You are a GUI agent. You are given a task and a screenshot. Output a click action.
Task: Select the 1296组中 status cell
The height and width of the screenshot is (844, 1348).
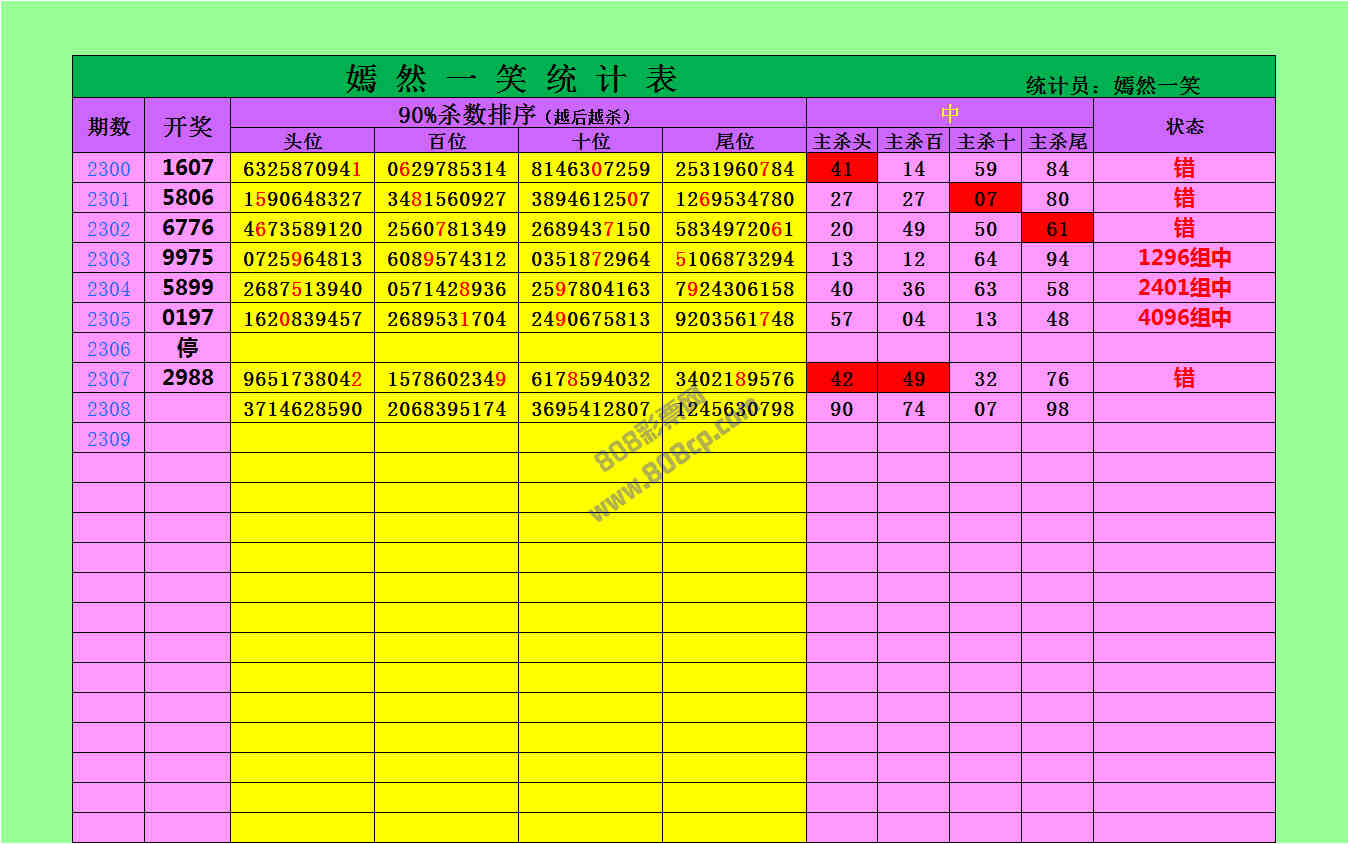click(x=1184, y=258)
